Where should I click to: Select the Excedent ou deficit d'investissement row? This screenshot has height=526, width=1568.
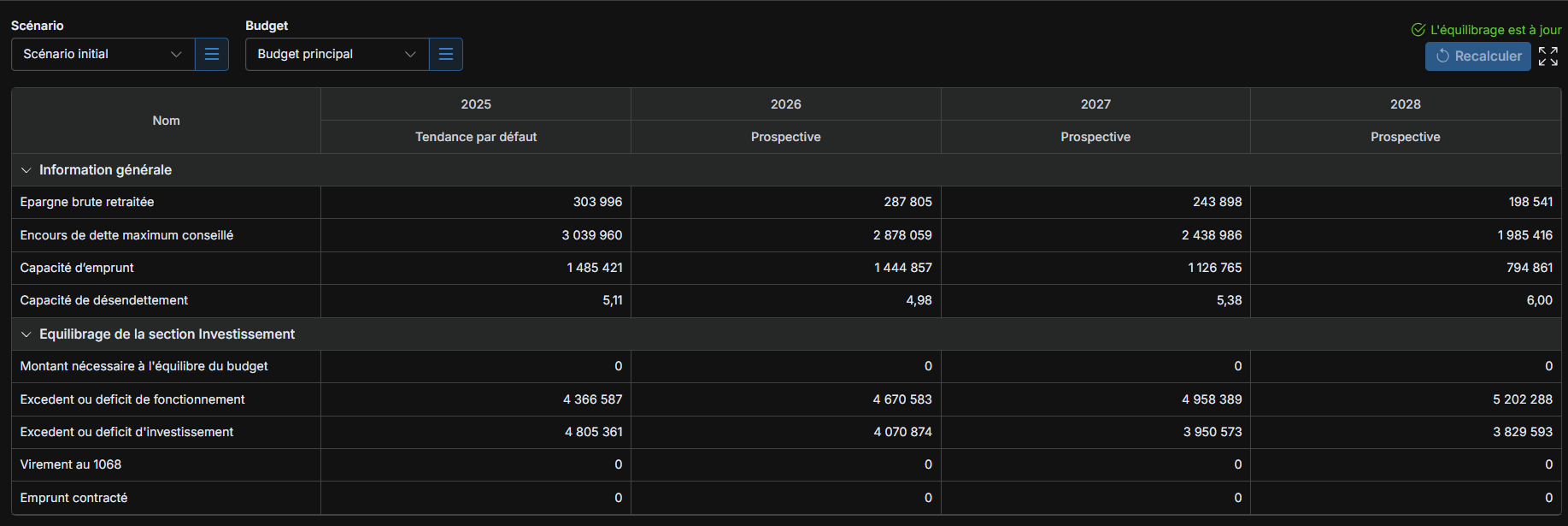tap(126, 432)
